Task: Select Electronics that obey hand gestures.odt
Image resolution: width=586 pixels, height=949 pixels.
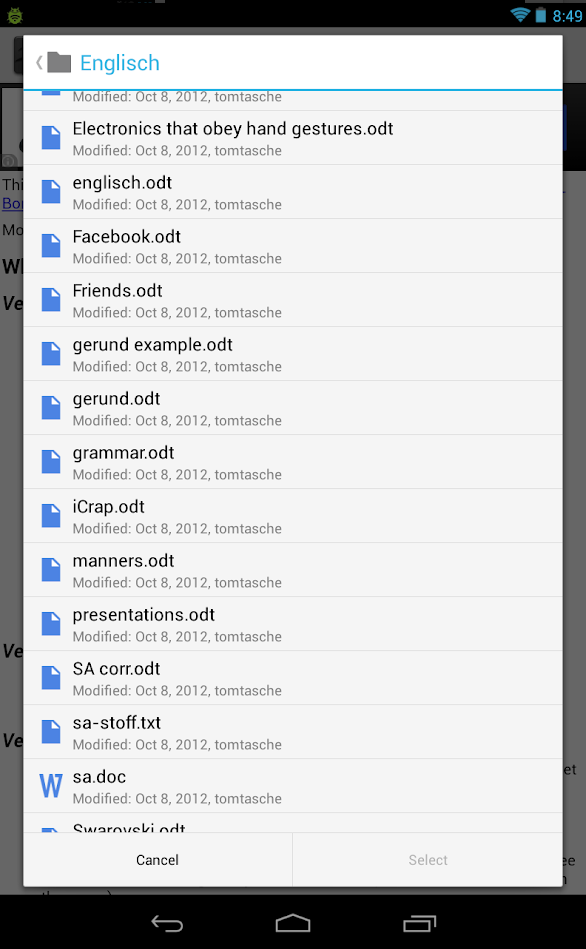Action: [293, 138]
